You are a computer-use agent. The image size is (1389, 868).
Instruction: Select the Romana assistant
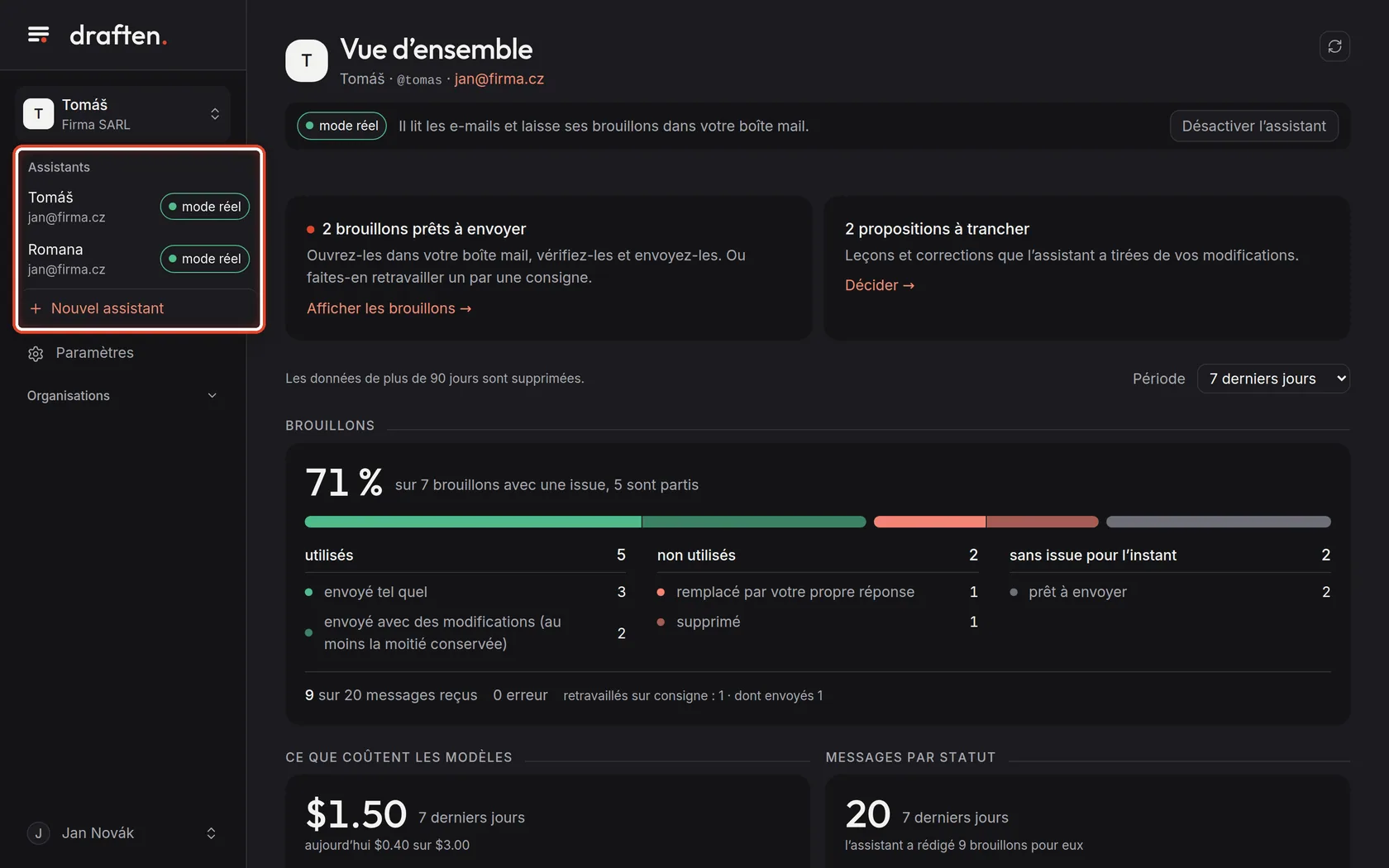[x=139, y=259]
